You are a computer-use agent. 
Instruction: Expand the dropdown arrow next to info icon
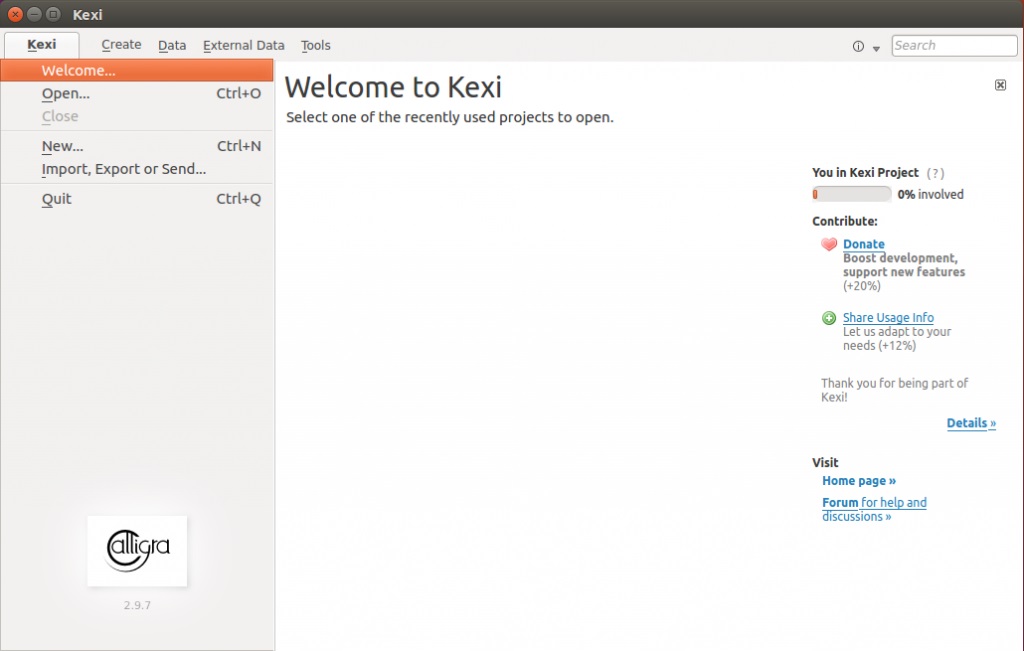(x=876, y=48)
